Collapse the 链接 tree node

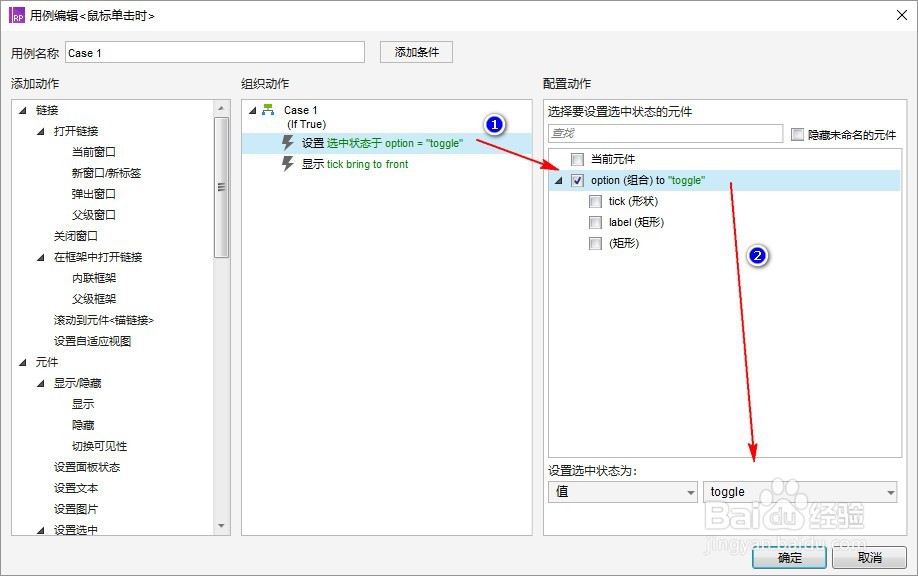(23, 110)
